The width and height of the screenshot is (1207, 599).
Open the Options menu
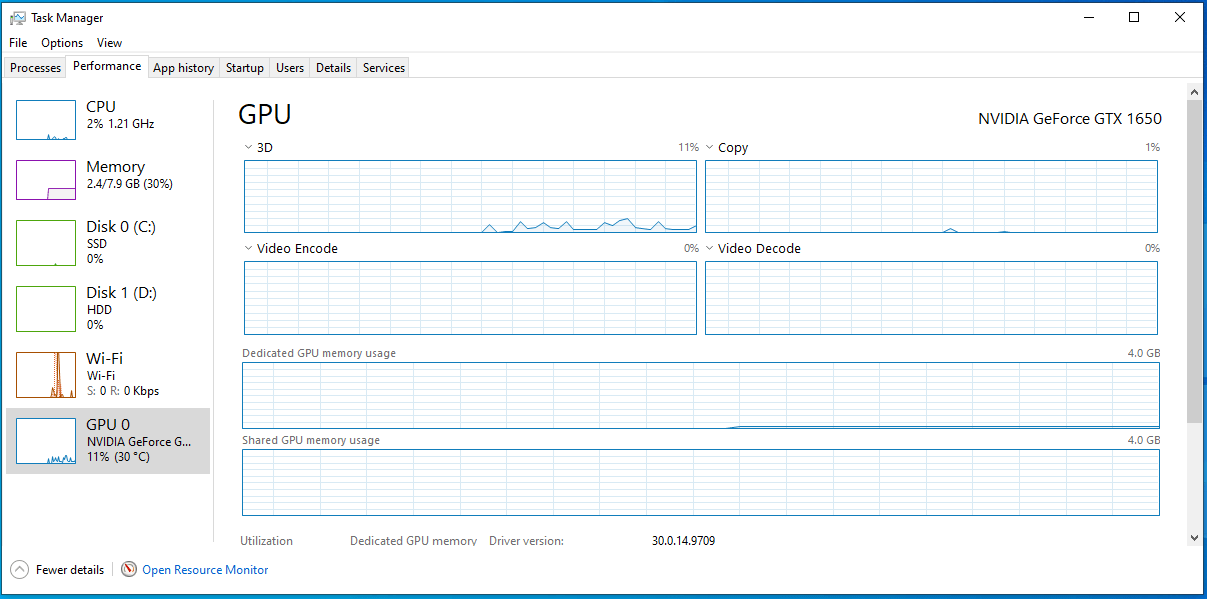pos(62,43)
